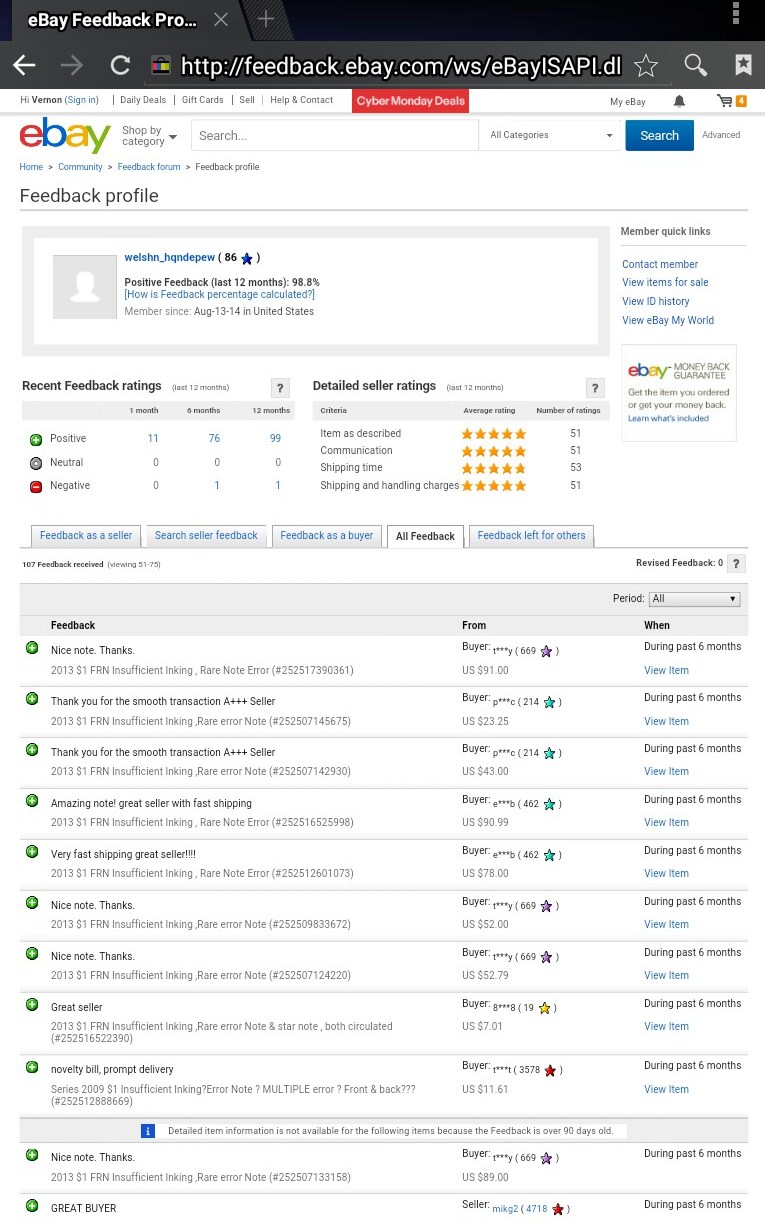Open View Item for US $91.00 feedback
The image size is (765, 1225).
point(666,671)
